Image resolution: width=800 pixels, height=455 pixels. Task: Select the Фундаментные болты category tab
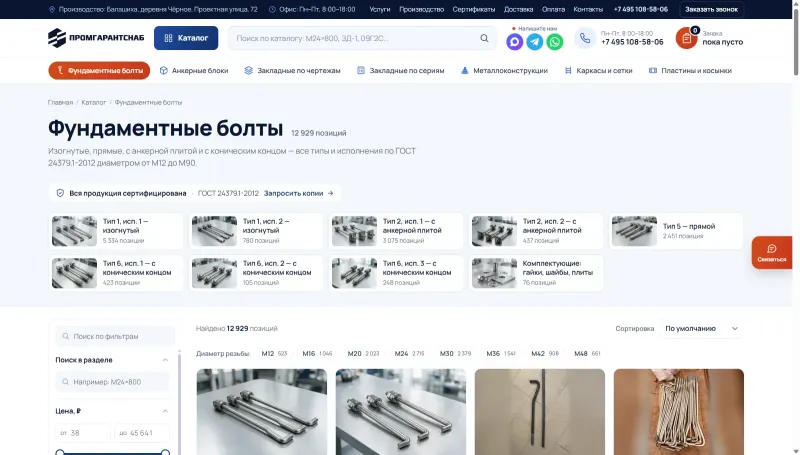[99, 70]
